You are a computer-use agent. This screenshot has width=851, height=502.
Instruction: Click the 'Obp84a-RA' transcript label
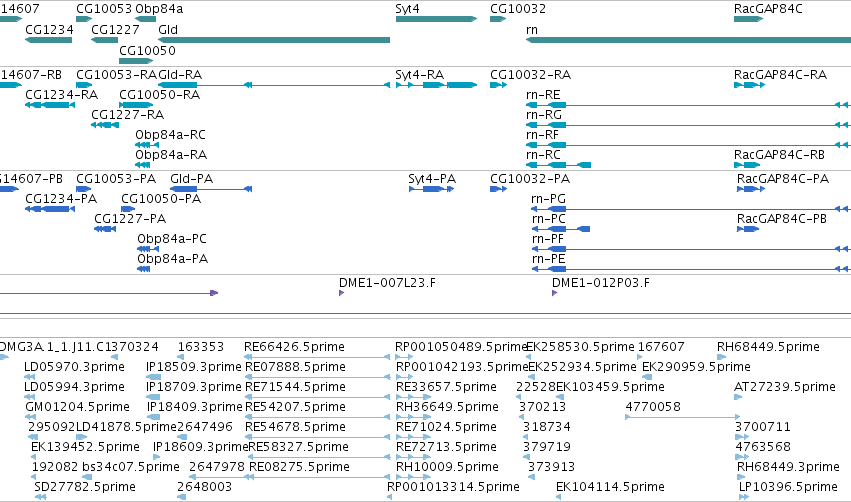(x=171, y=155)
